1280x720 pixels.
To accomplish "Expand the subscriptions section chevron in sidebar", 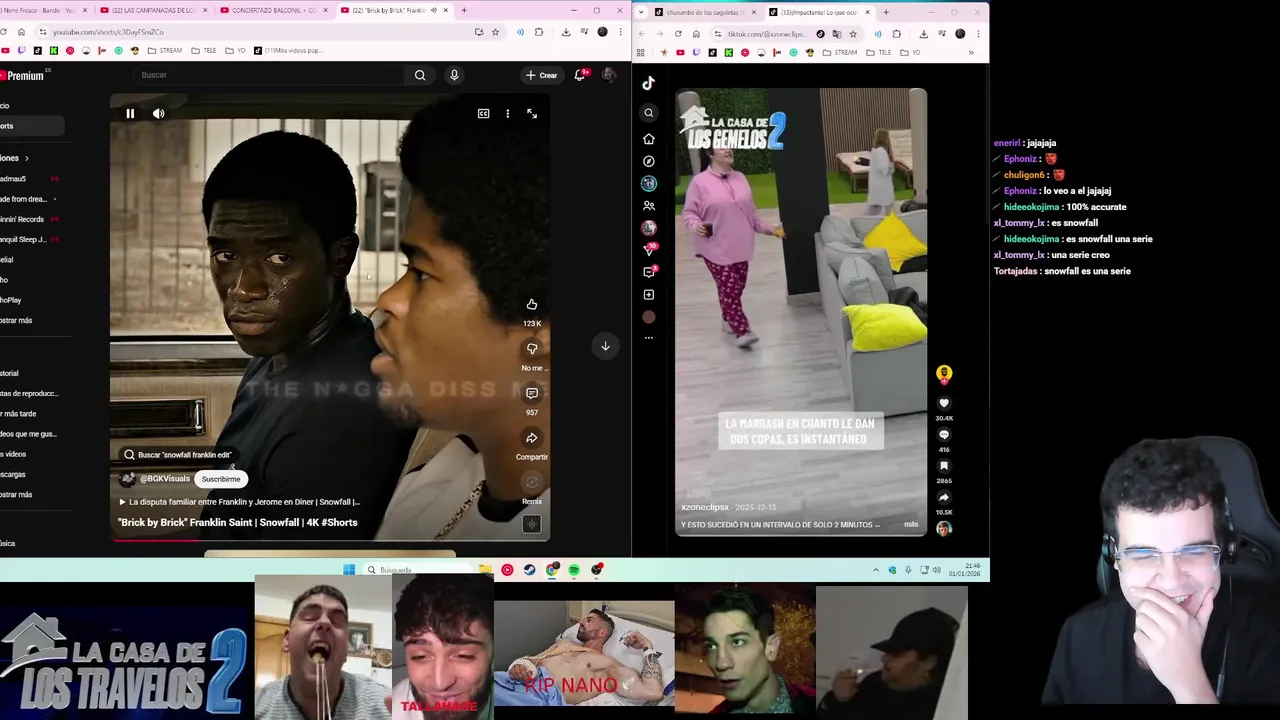I will (x=26, y=158).
